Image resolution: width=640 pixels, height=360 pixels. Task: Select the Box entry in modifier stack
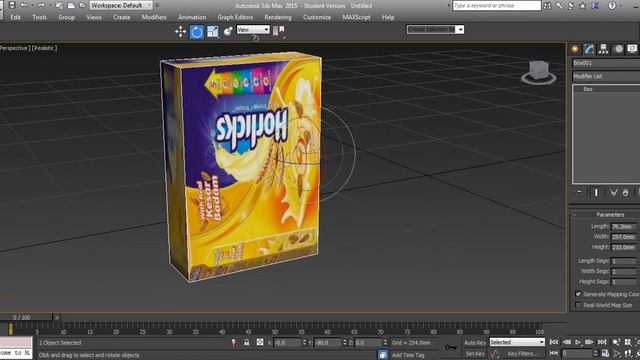coord(588,89)
